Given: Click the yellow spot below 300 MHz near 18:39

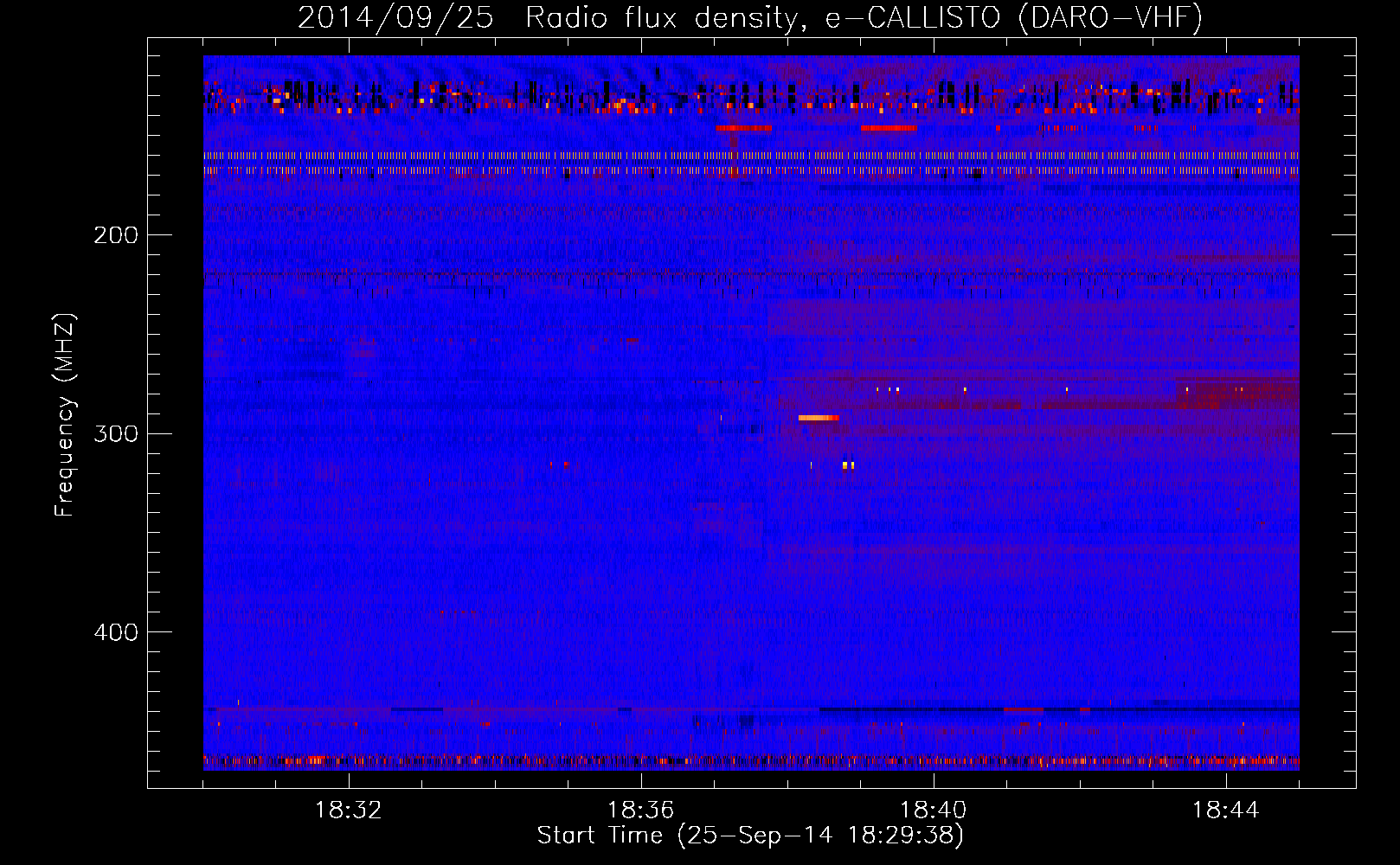Looking at the screenshot, I should tap(848, 465).
